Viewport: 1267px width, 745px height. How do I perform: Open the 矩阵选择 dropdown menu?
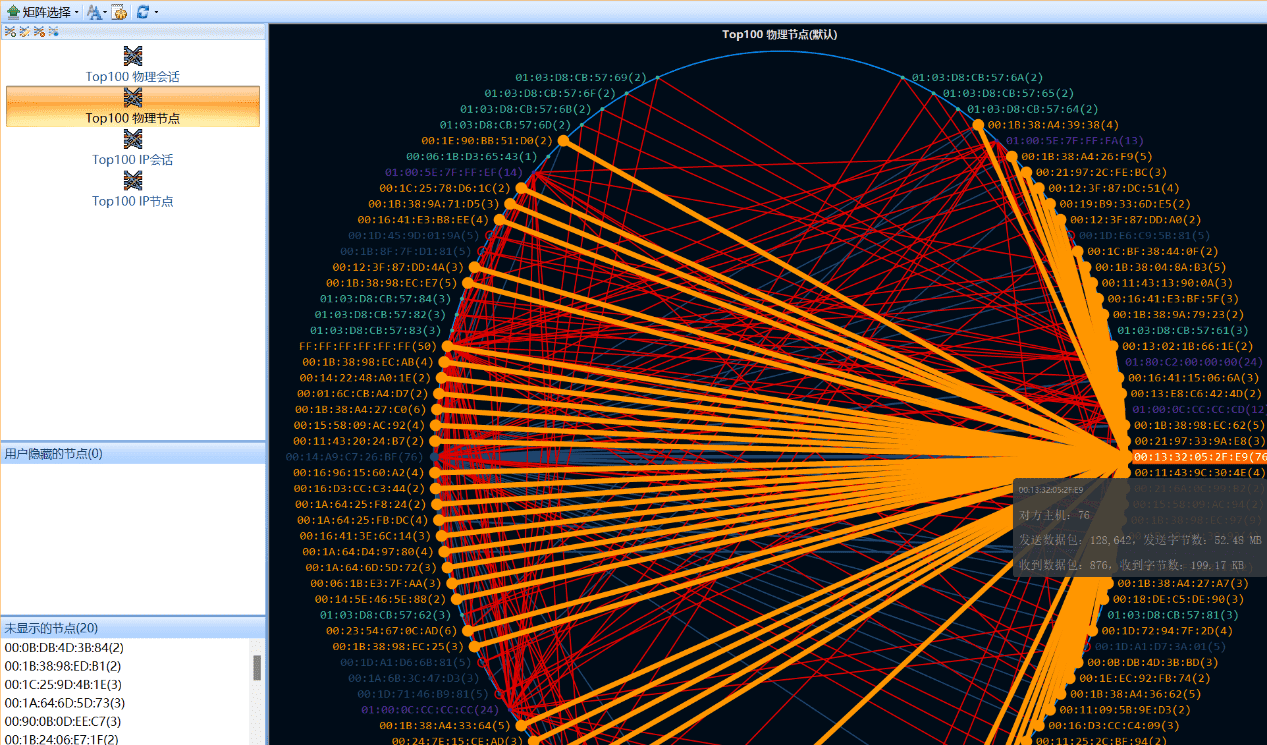pyautogui.click(x=43, y=12)
